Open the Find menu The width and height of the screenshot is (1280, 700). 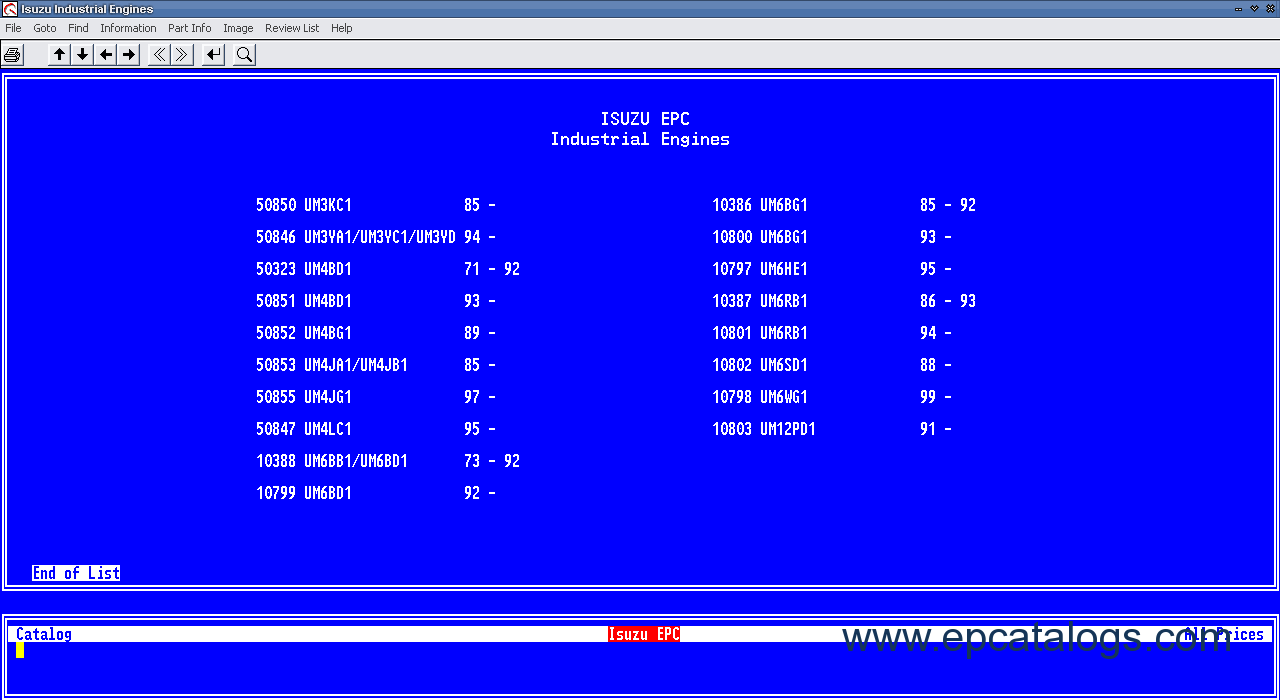point(78,28)
